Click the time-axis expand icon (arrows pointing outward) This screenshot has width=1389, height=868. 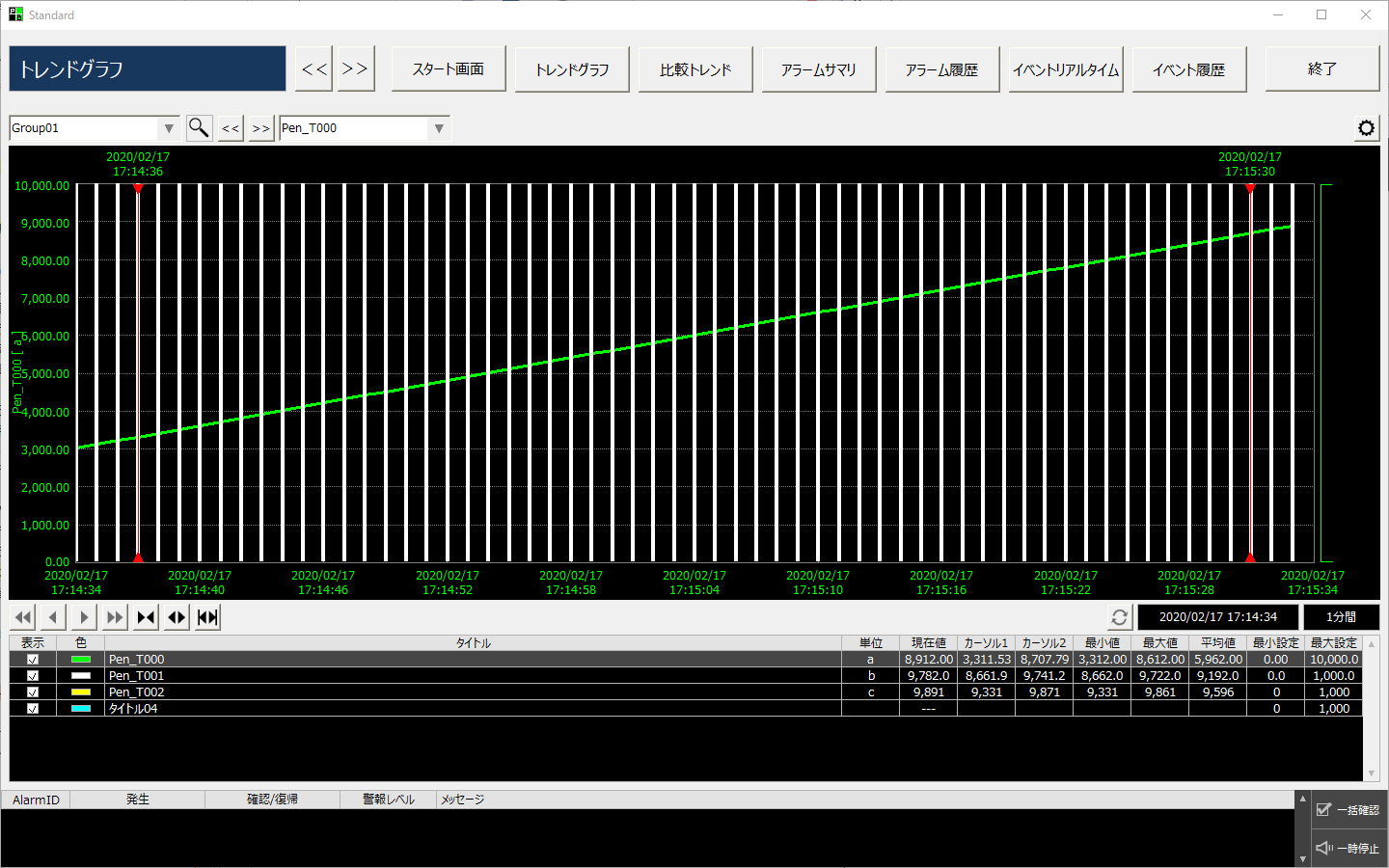(177, 617)
